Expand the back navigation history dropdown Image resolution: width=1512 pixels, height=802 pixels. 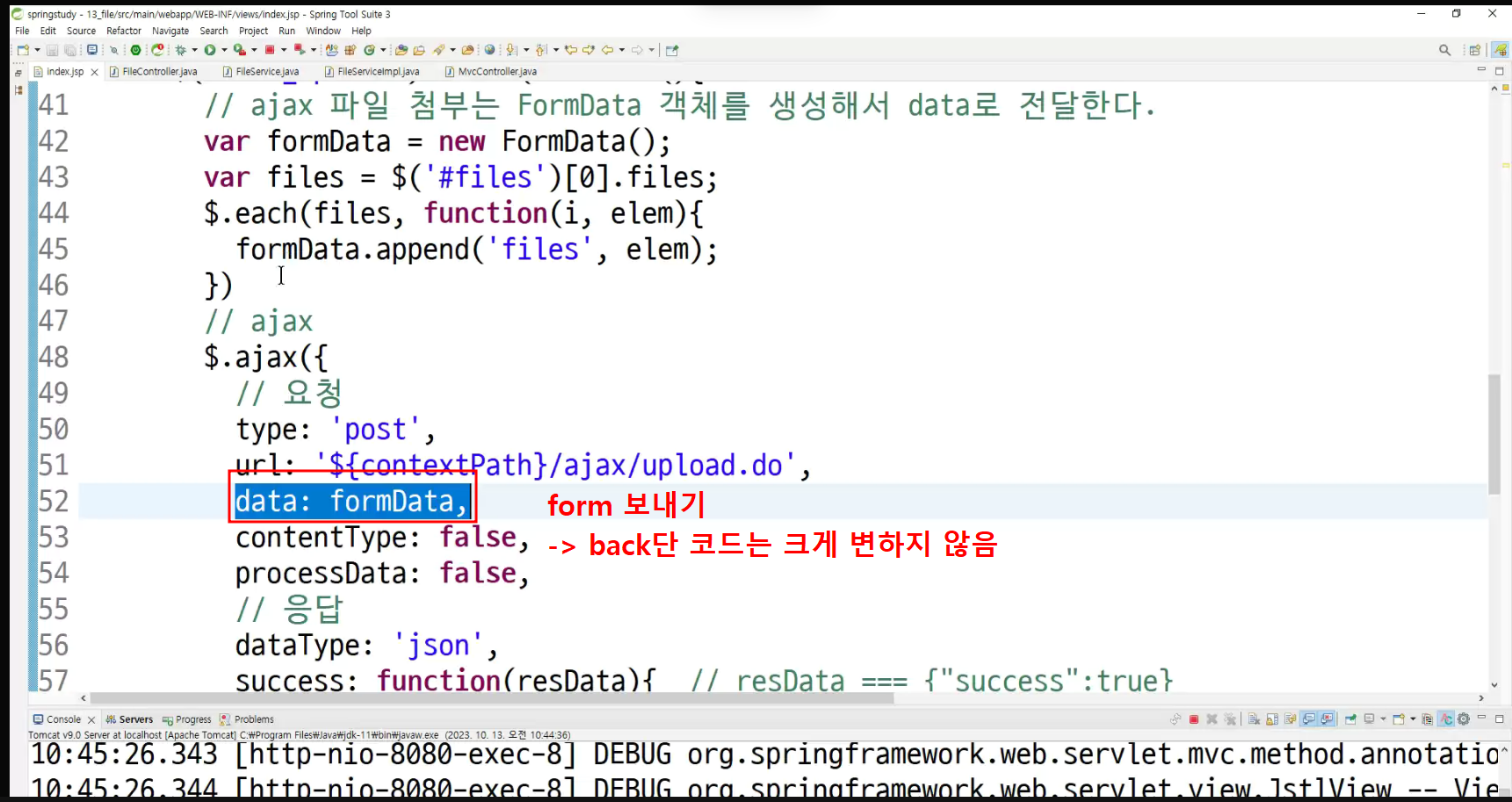[622, 50]
